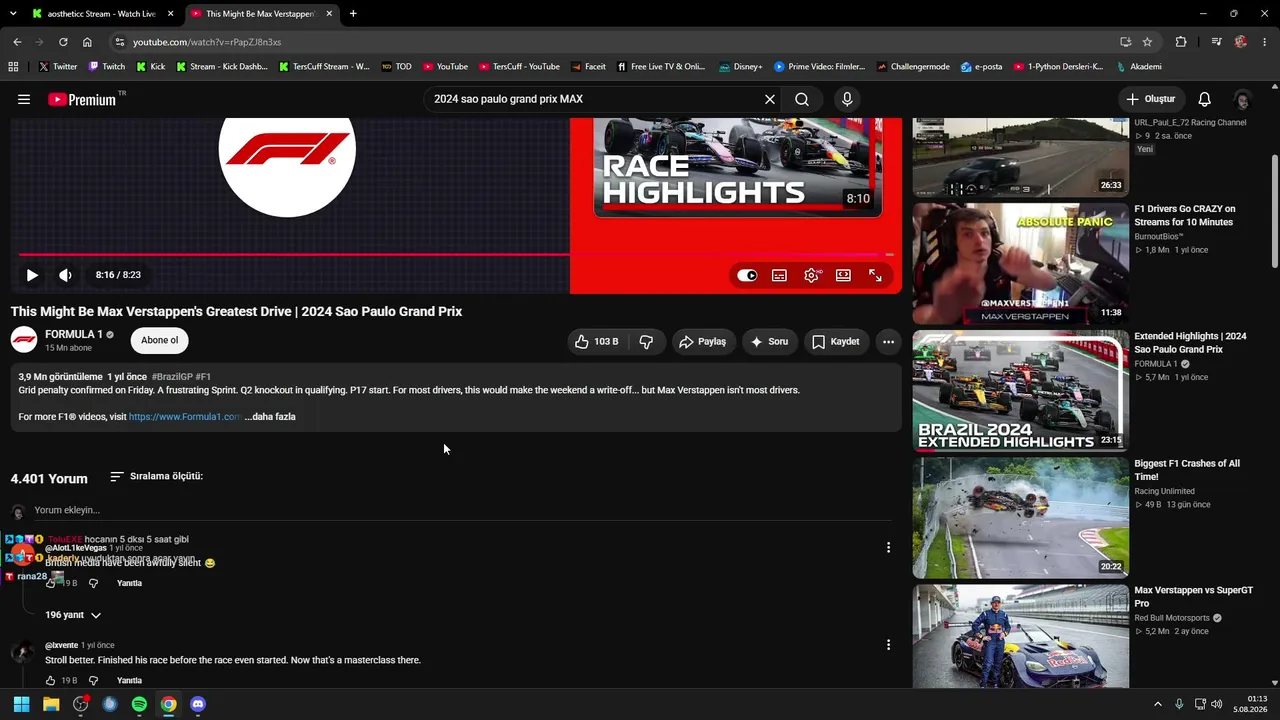This screenshot has width=1280, height=720.
Task: Open the Challengermode bookmark
Action: click(913, 67)
